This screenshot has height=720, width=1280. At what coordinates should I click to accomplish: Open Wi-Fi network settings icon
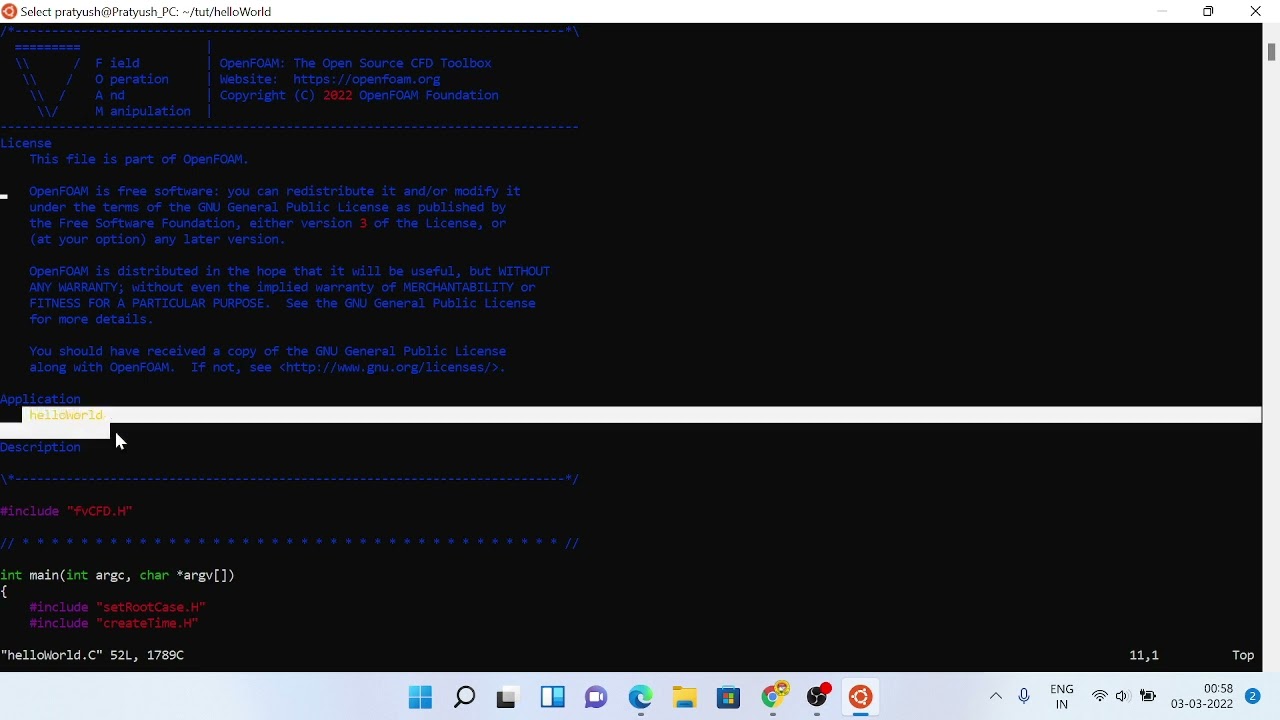[1100, 696]
